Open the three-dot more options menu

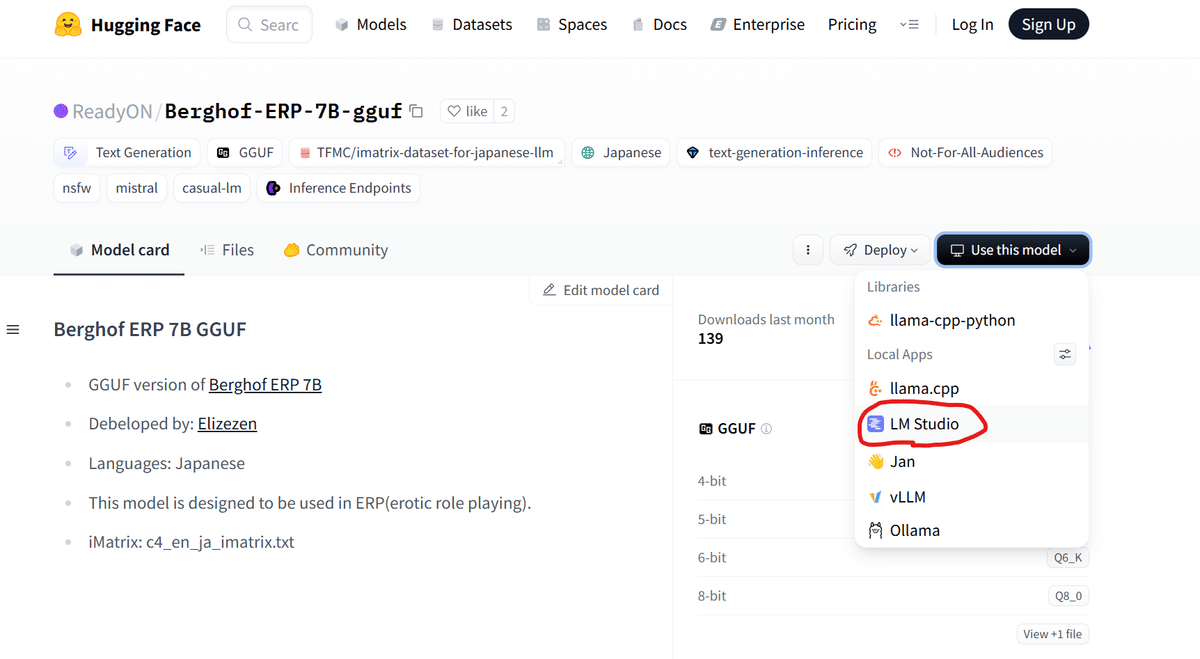[808, 250]
